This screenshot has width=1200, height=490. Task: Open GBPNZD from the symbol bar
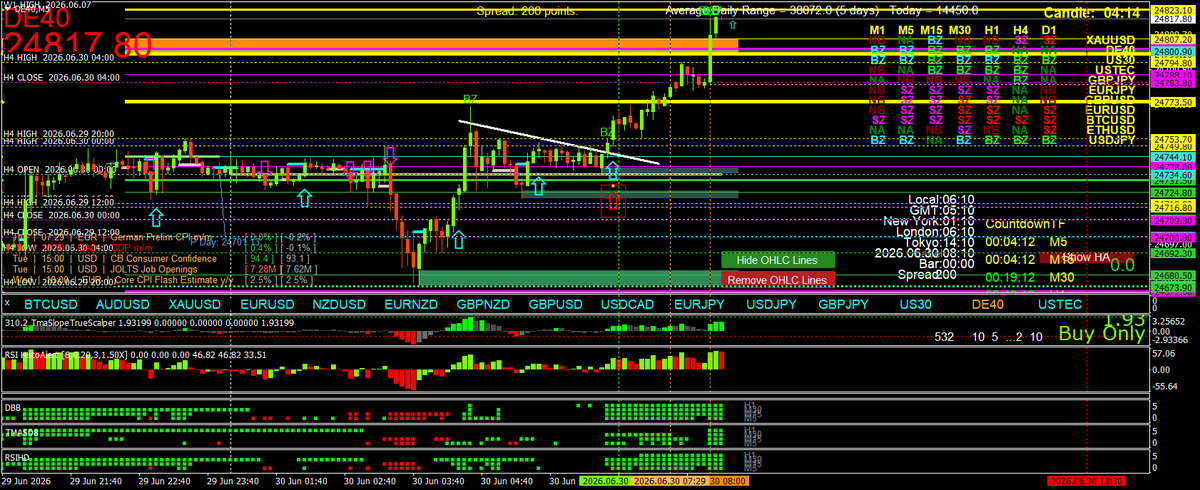[x=484, y=303]
